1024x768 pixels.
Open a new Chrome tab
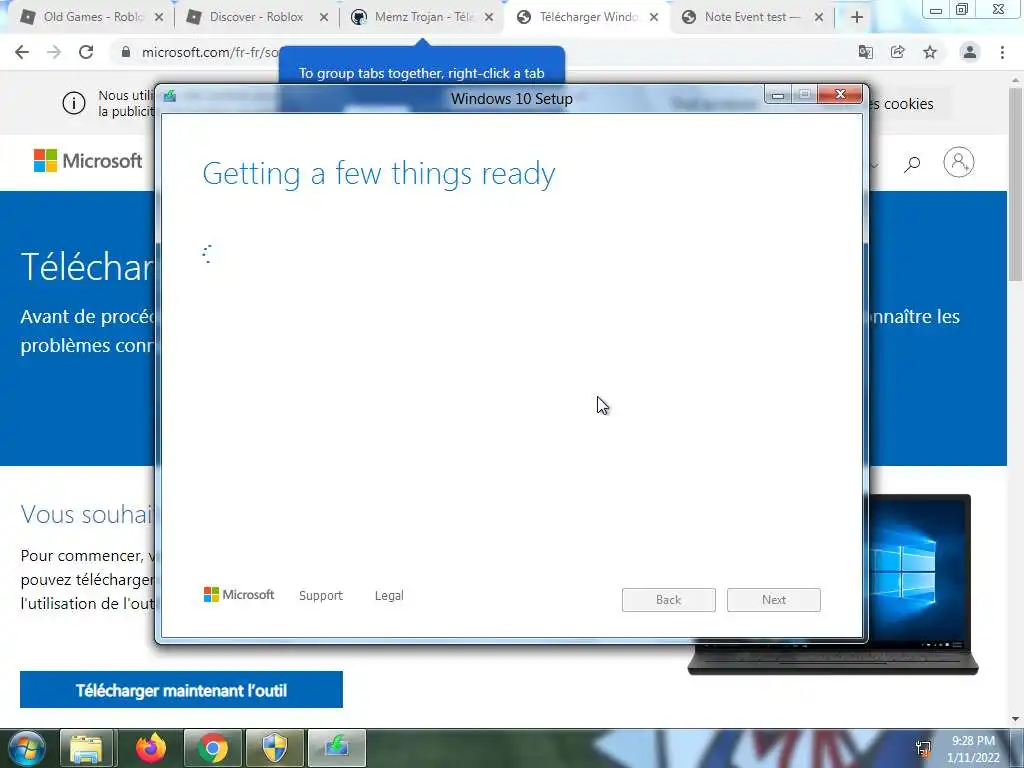click(x=857, y=18)
